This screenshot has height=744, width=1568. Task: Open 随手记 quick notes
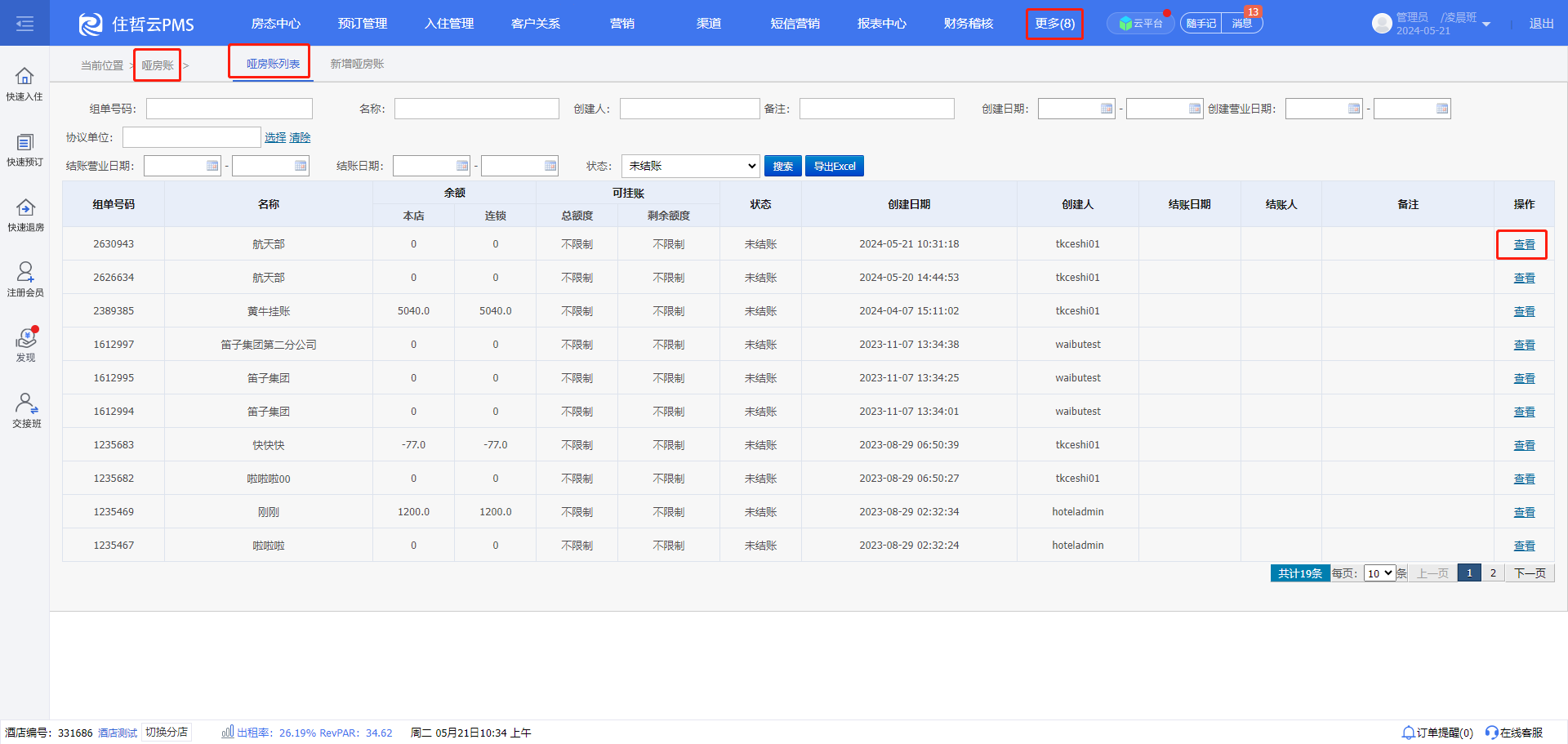[x=1200, y=23]
